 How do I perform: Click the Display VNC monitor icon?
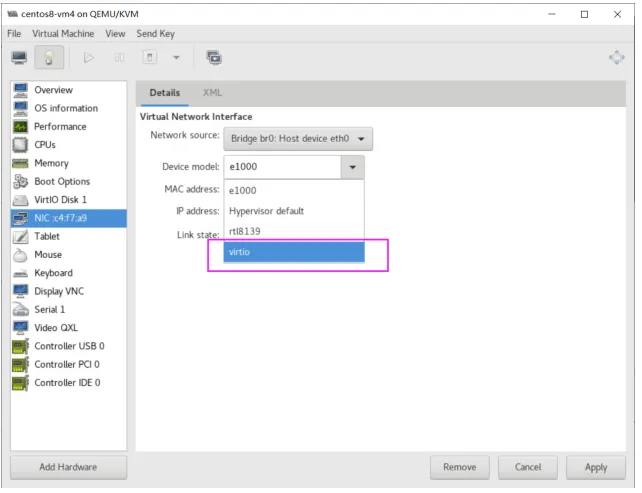tap(20, 292)
